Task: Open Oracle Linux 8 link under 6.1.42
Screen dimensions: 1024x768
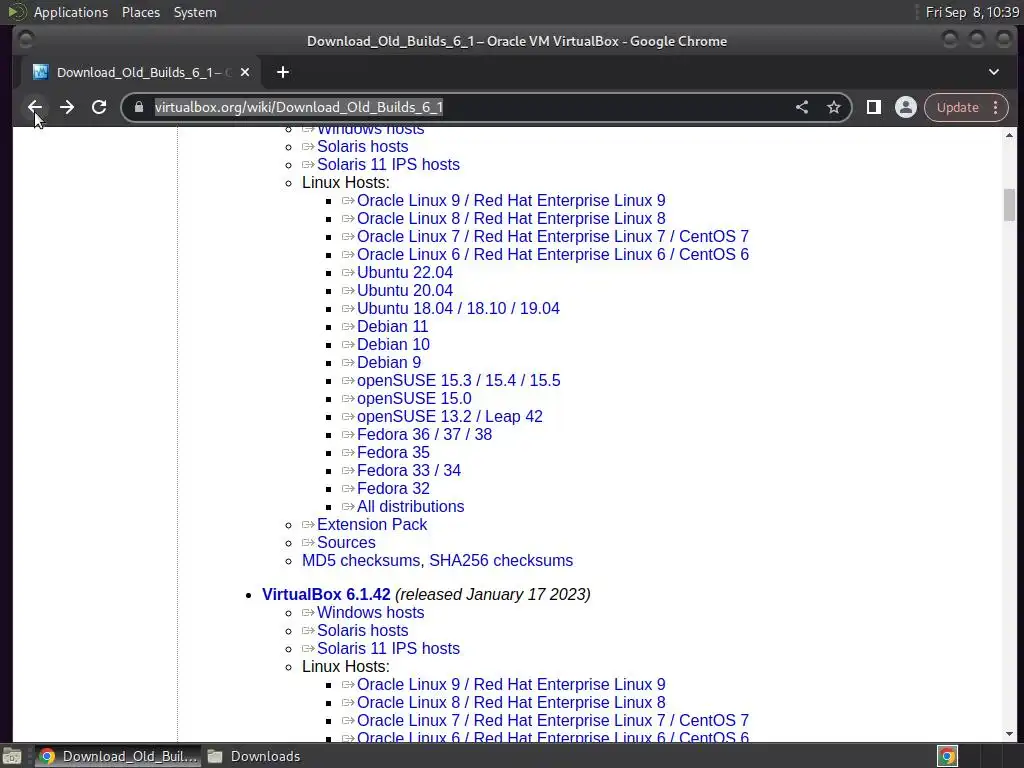Action: click(511, 703)
